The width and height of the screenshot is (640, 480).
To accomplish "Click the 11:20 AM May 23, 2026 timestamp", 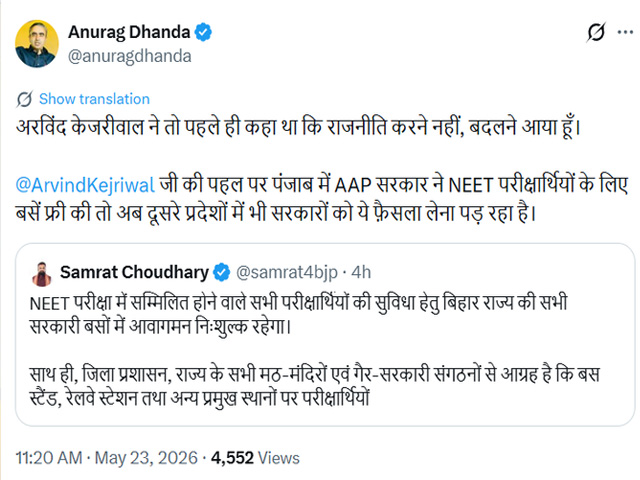I will [107, 458].
